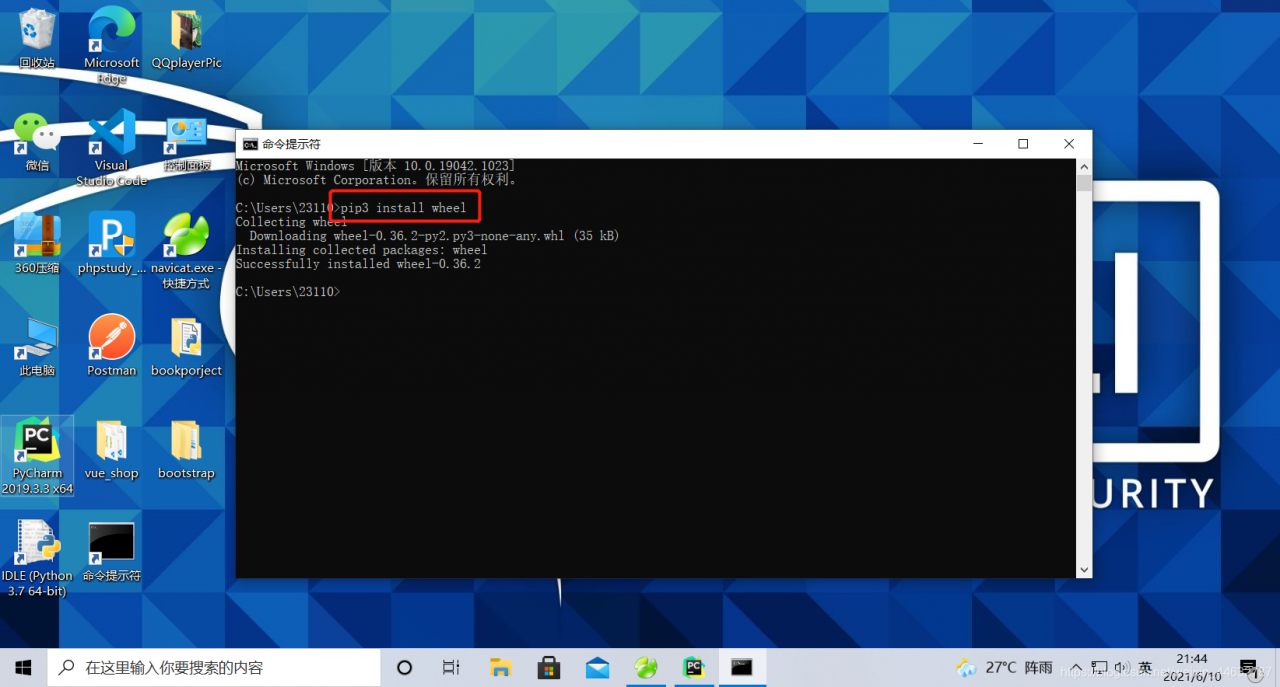Click the command prompt taskbar button
The height and width of the screenshot is (687, 1280).
click(741, 667)
